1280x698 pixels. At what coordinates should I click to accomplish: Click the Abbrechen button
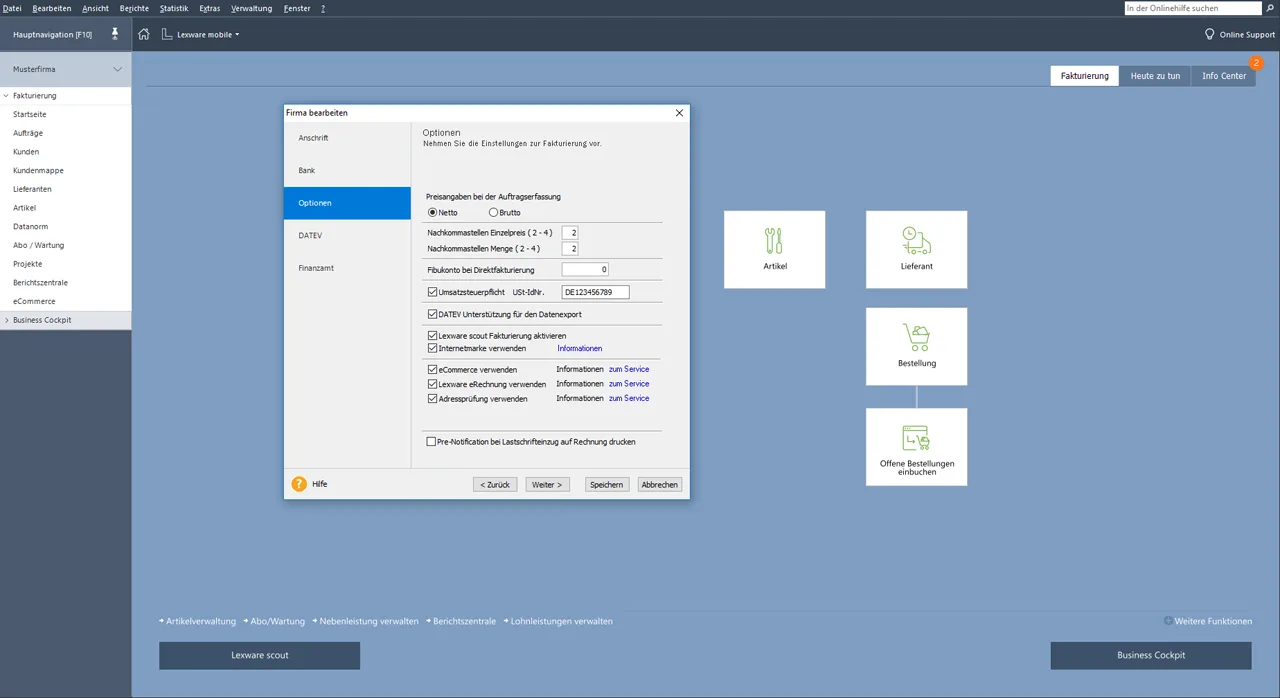(660, 484)
